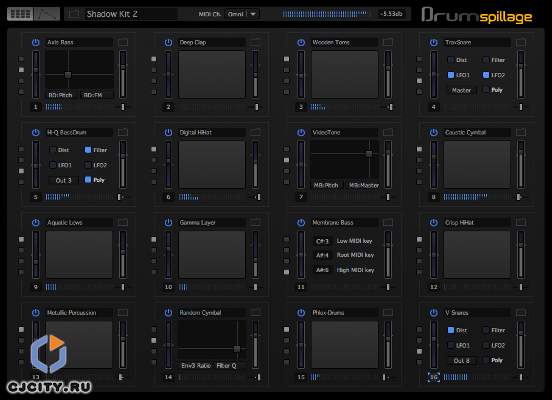Trigger the Crisp HiHat pad square
Image resolution: width=552 pixels, height=400 pixels.
coord(477,255)
